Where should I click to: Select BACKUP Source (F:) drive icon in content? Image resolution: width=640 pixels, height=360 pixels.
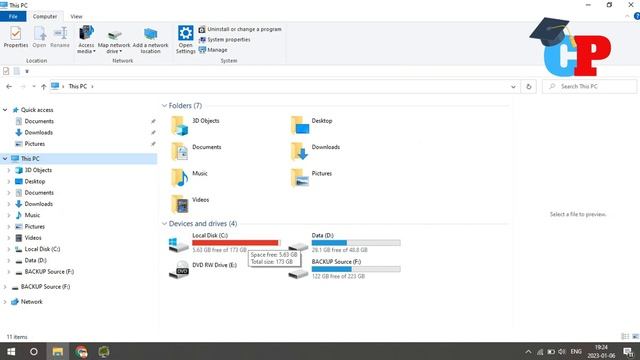pyautogui.click(x=298, y=274)
